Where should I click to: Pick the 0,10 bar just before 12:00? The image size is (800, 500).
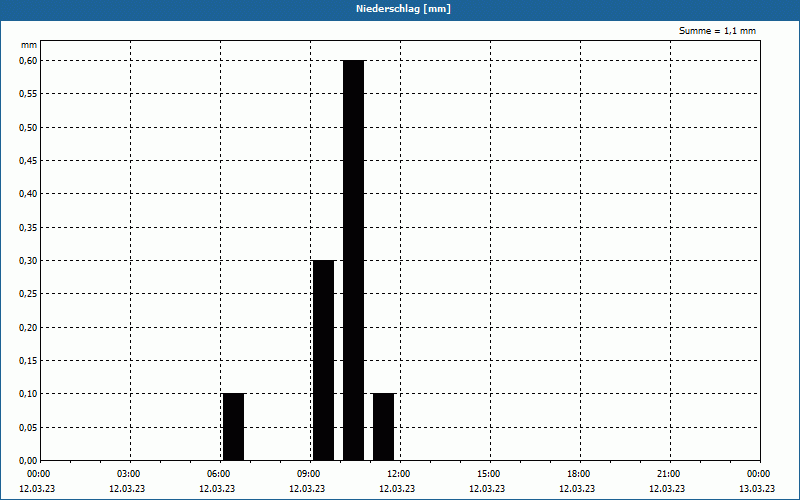pos(384,427)
